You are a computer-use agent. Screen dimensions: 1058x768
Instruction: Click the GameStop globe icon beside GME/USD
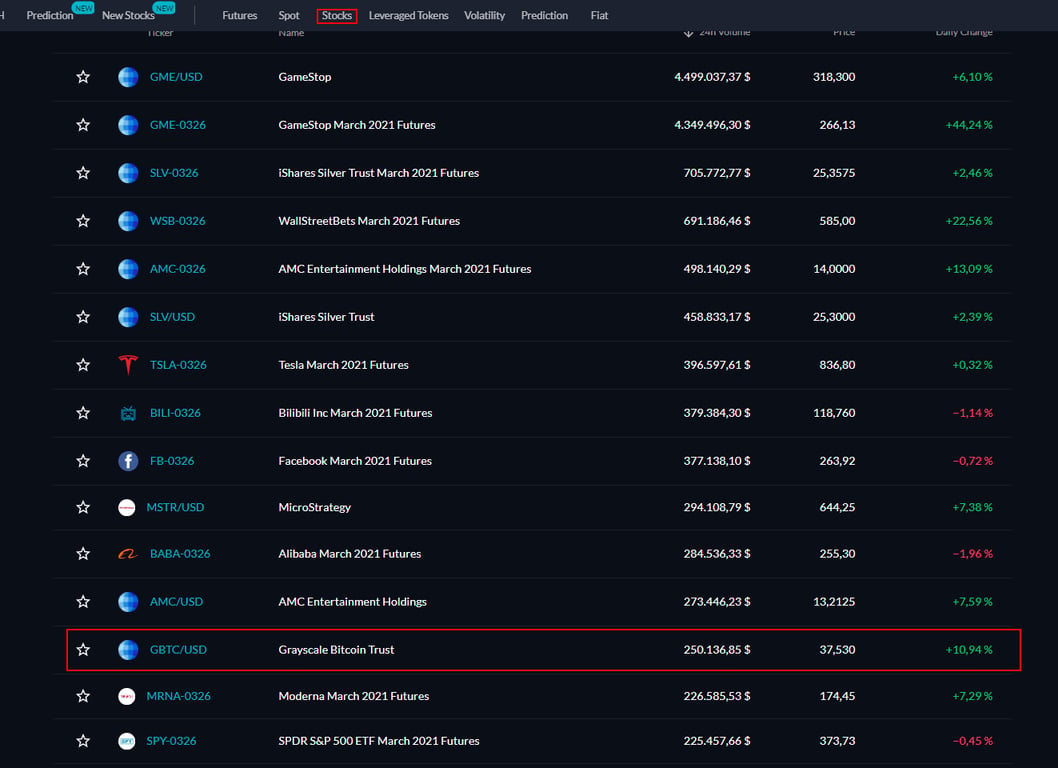pyautogui.click(x=128, y=77)
